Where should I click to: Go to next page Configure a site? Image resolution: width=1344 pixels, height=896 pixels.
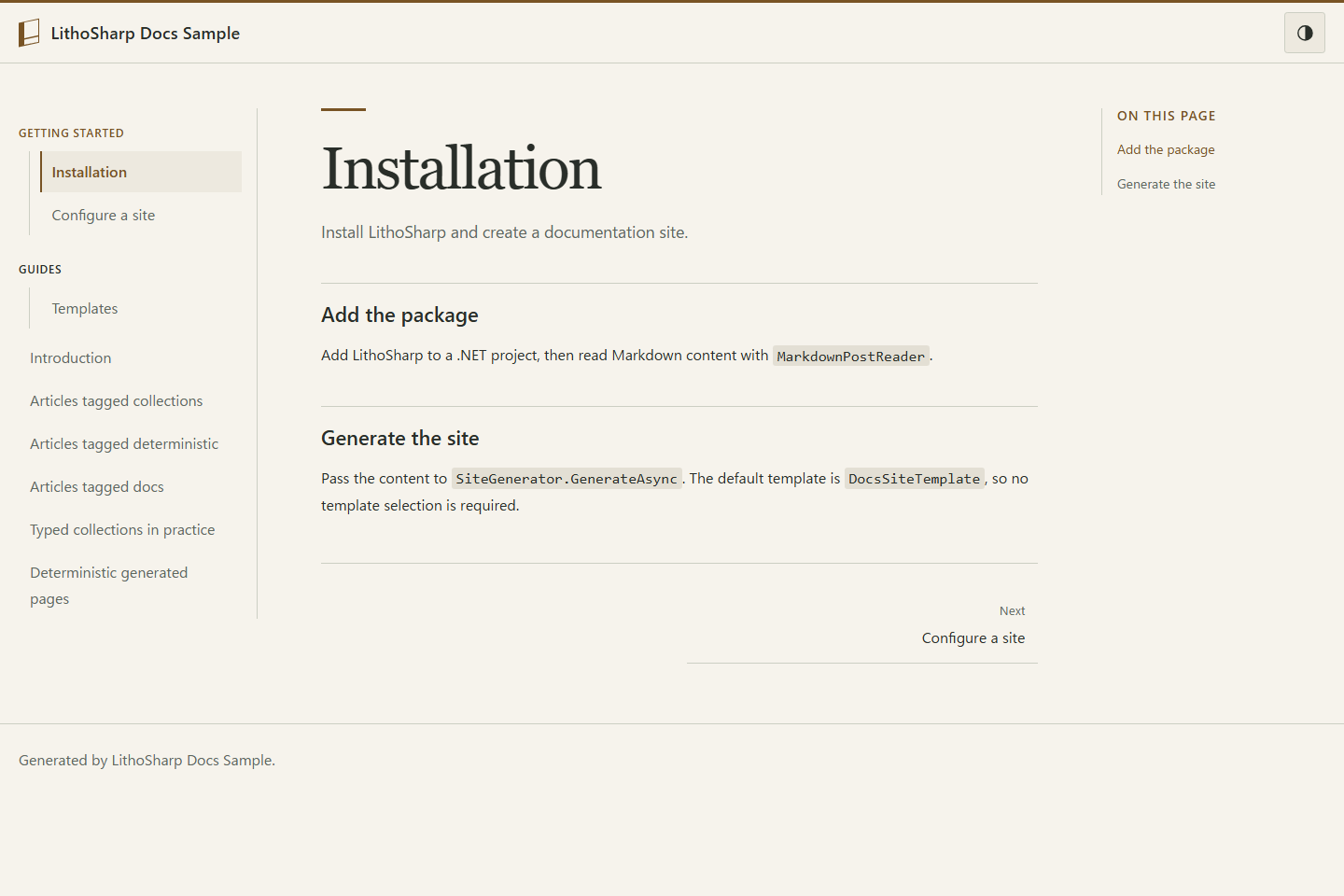(x=862, y=625)
